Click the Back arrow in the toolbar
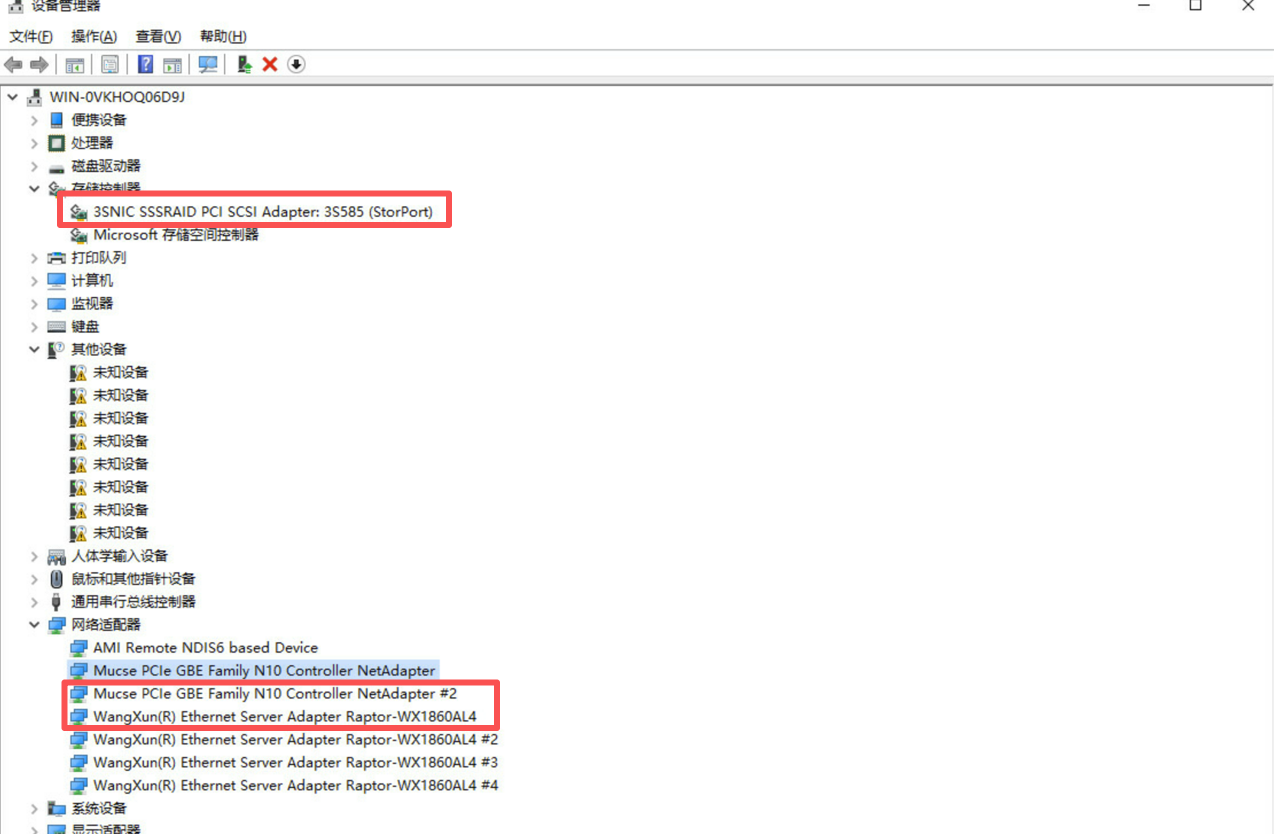This screenshot has width=1274, height=834. pos(13,65)
